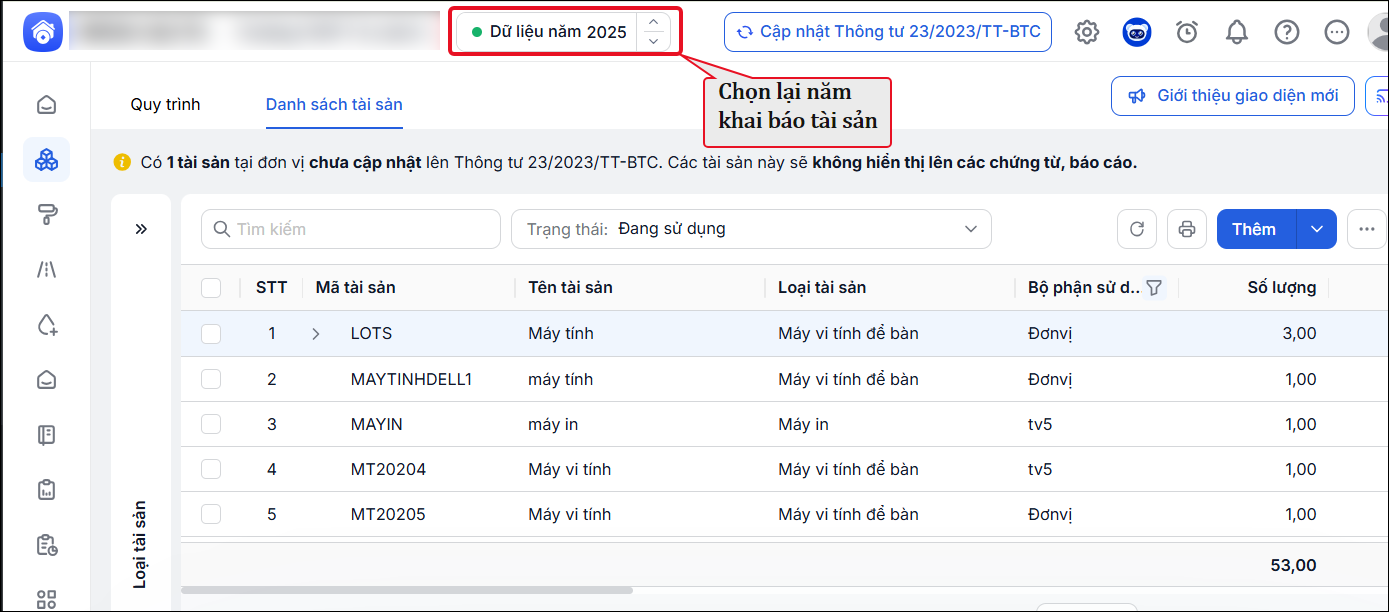Switch to the Quy trình tab
This screenshot has height=612, width=1389.
point(165,104)
